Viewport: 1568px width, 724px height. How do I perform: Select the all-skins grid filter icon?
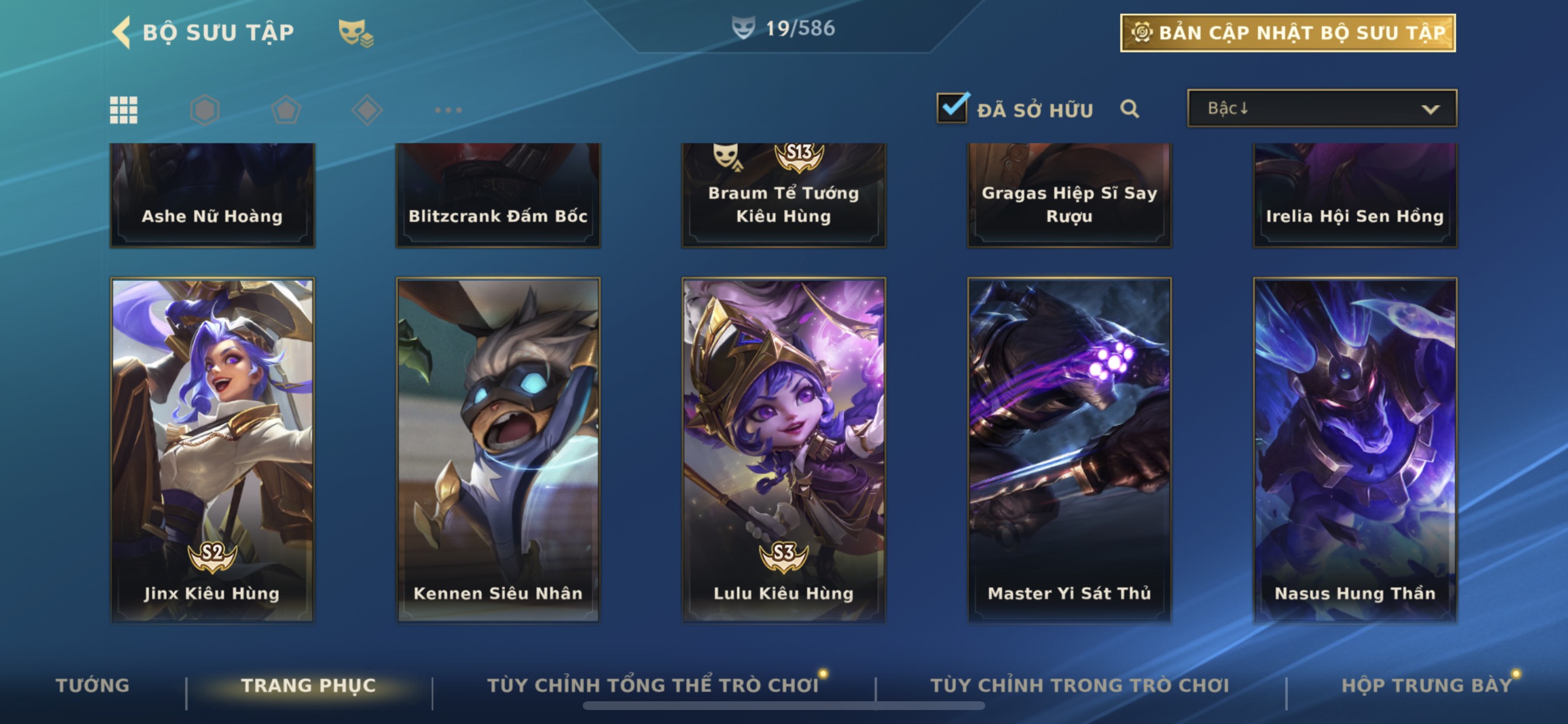pos(124,110)
